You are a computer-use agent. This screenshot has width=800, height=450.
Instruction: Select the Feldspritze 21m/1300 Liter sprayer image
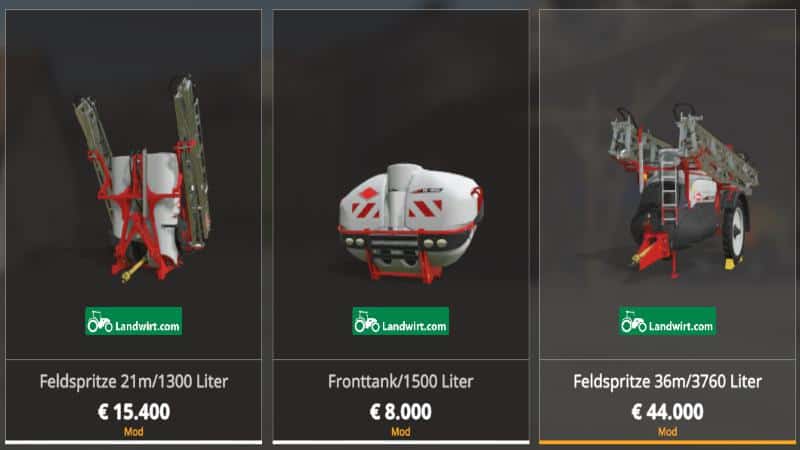coord(142,179)
